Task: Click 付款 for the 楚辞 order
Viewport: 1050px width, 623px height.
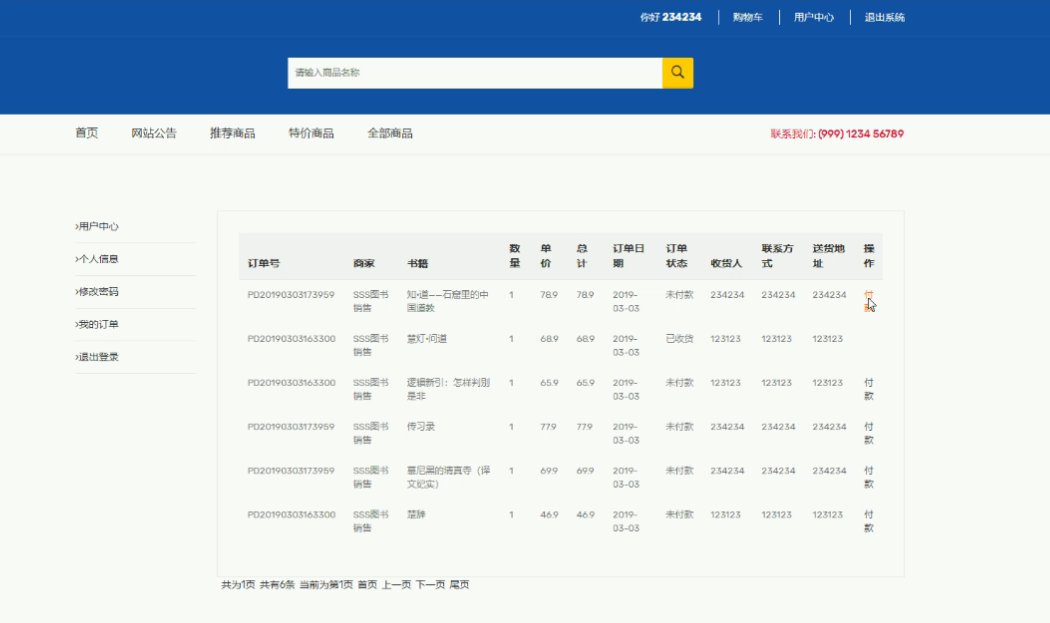Action: pyautogui.click(x=869, y=521)
